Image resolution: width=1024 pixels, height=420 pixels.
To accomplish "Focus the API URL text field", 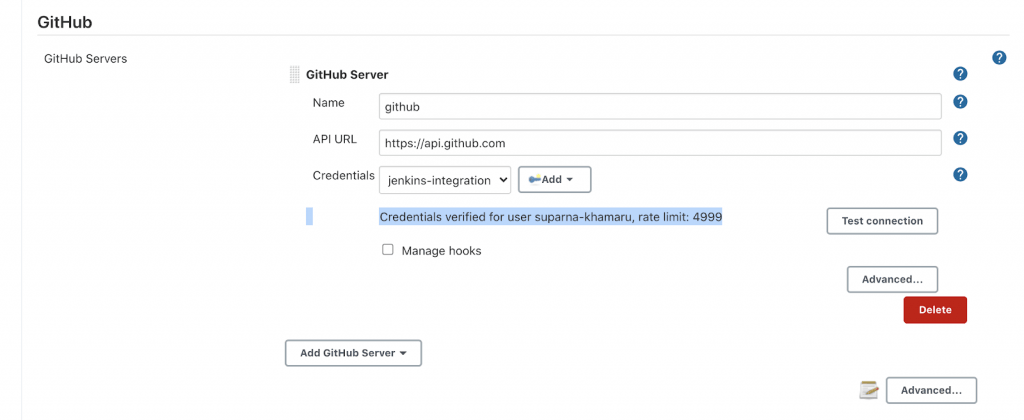I will [x=660, y=143].
